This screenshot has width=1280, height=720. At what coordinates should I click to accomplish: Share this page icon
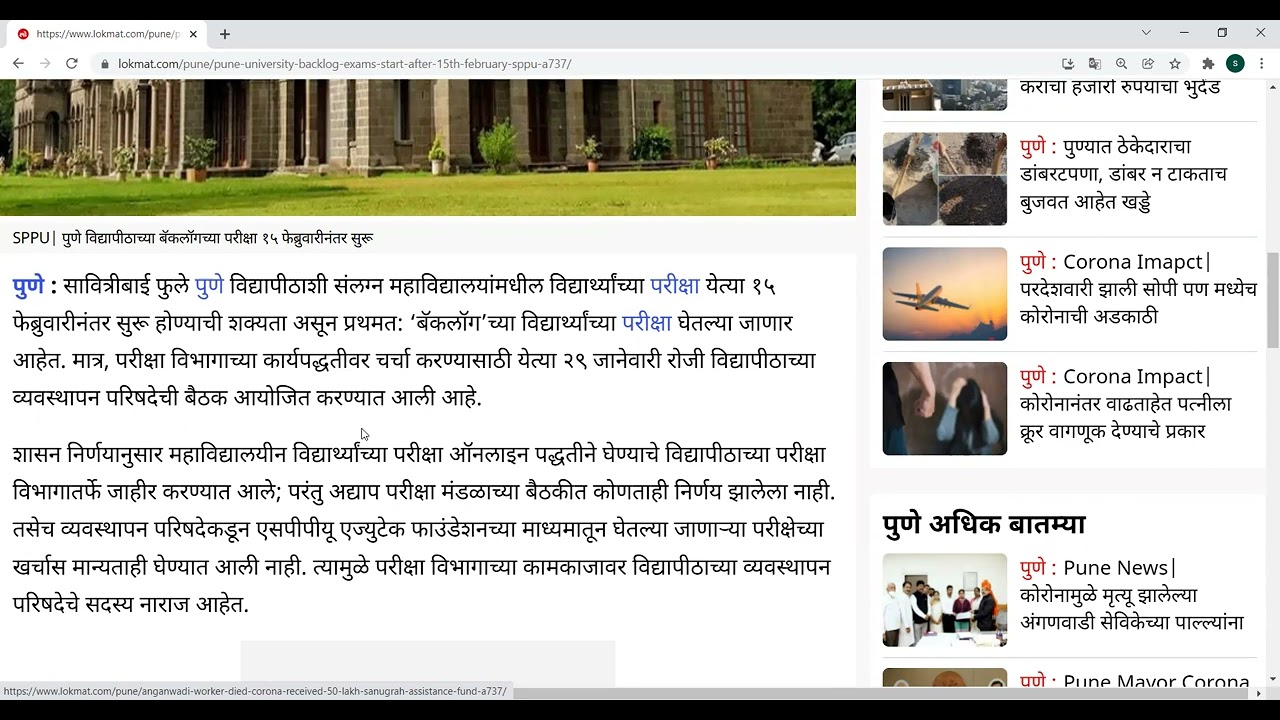tap(1148, 63)
